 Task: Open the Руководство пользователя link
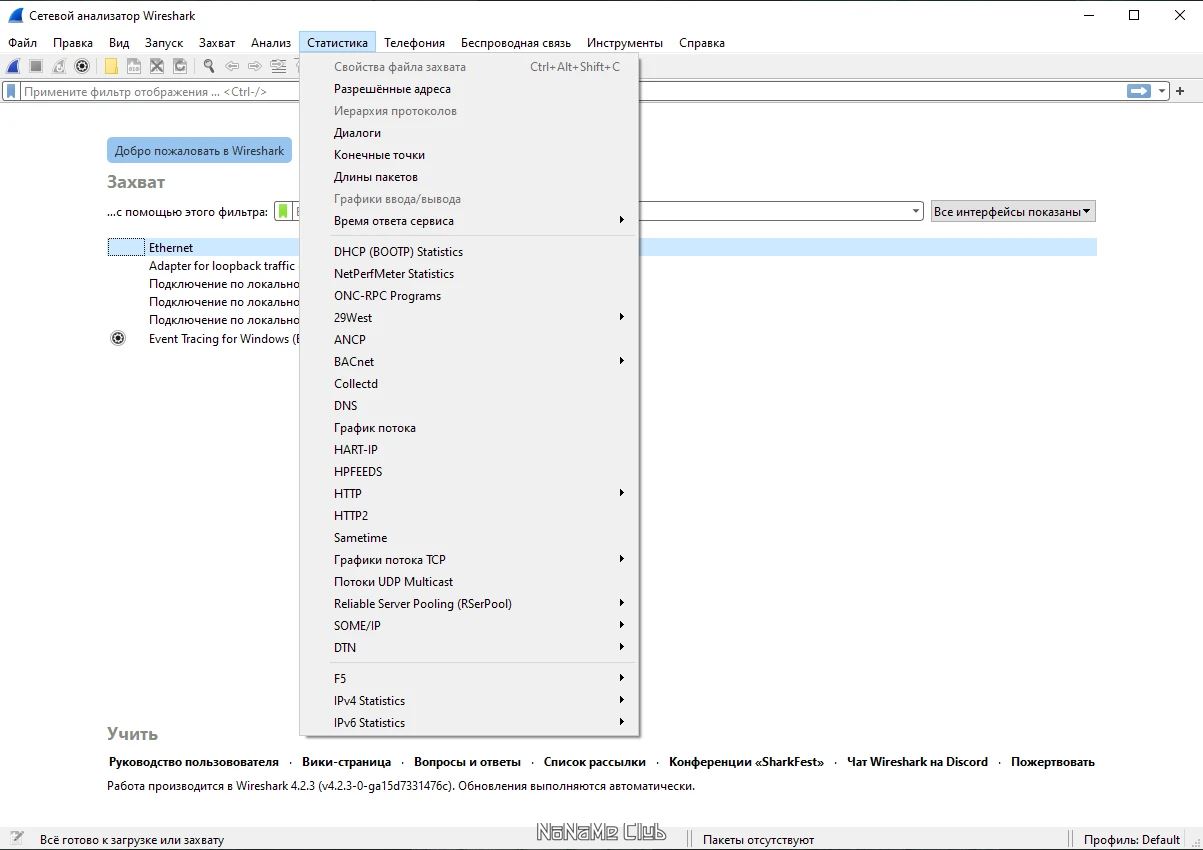click(x=194, y=762)
